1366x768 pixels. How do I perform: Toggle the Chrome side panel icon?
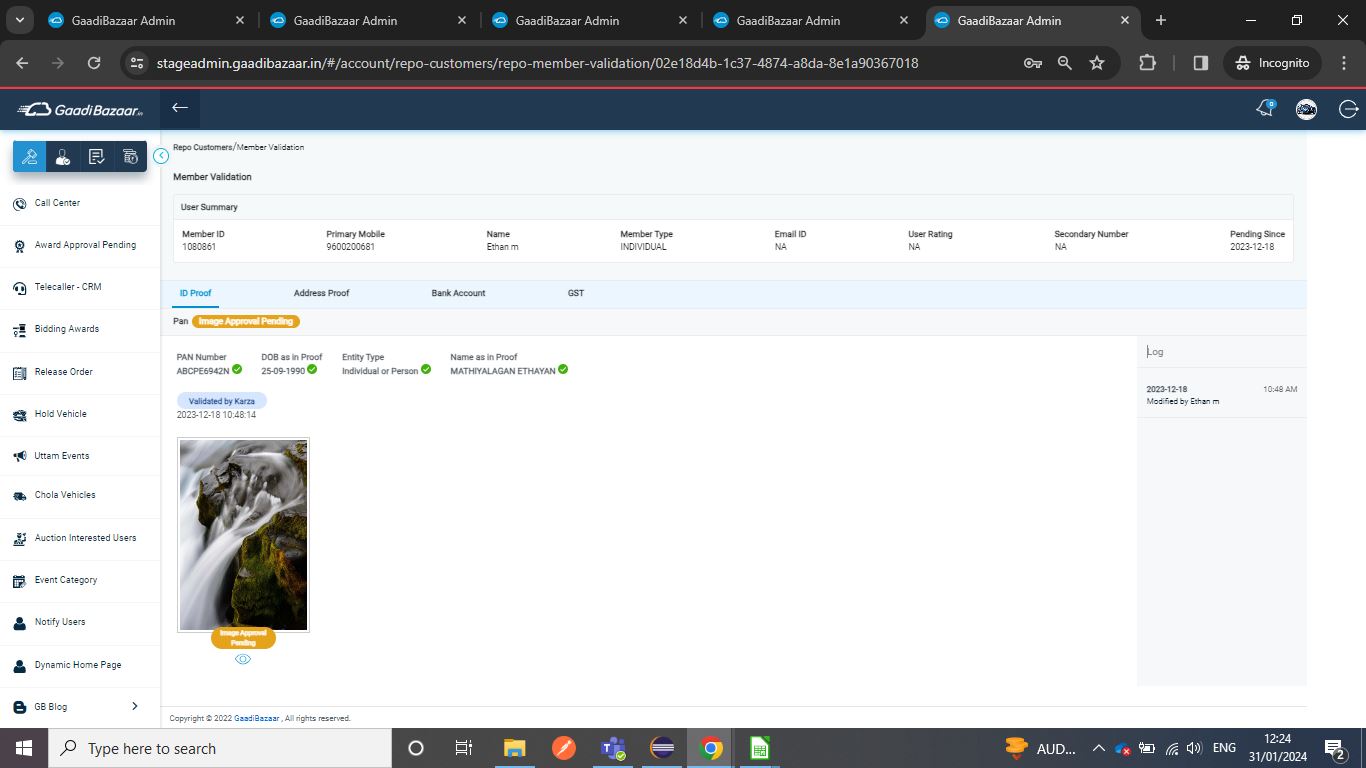[1201, 63]
